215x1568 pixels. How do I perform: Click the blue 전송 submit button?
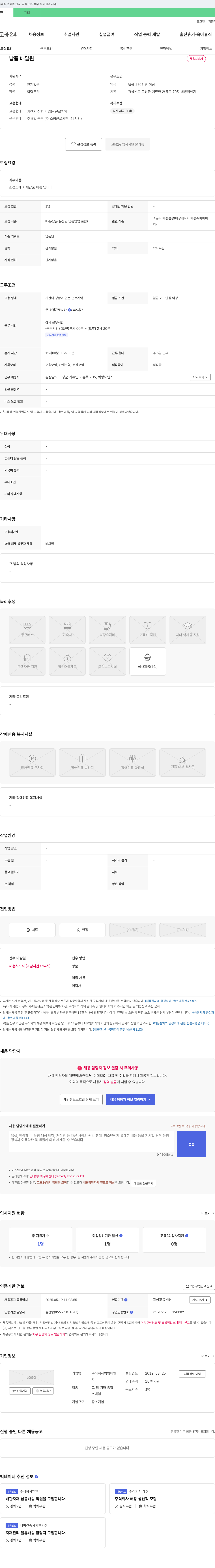pyautogui.click(x=191, y=1144)
